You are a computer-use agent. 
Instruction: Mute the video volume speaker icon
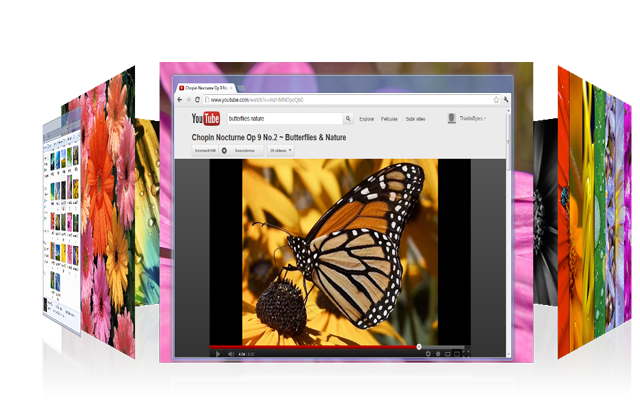tap(231, 354)
